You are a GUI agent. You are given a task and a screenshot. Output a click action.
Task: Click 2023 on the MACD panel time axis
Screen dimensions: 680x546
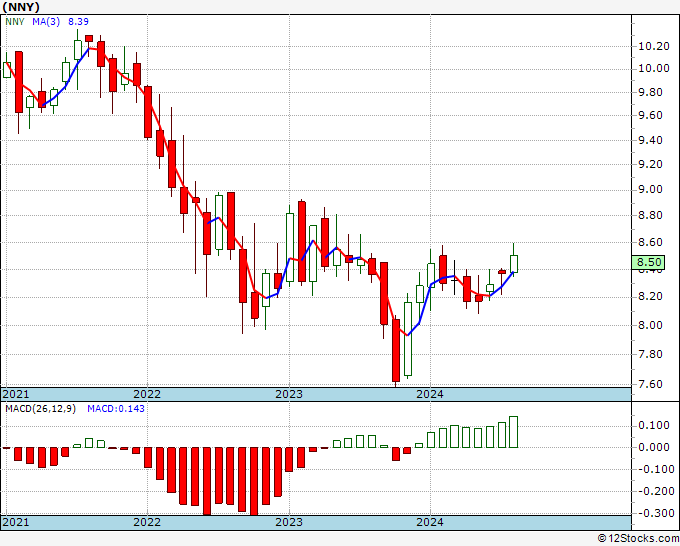point(289,522)
